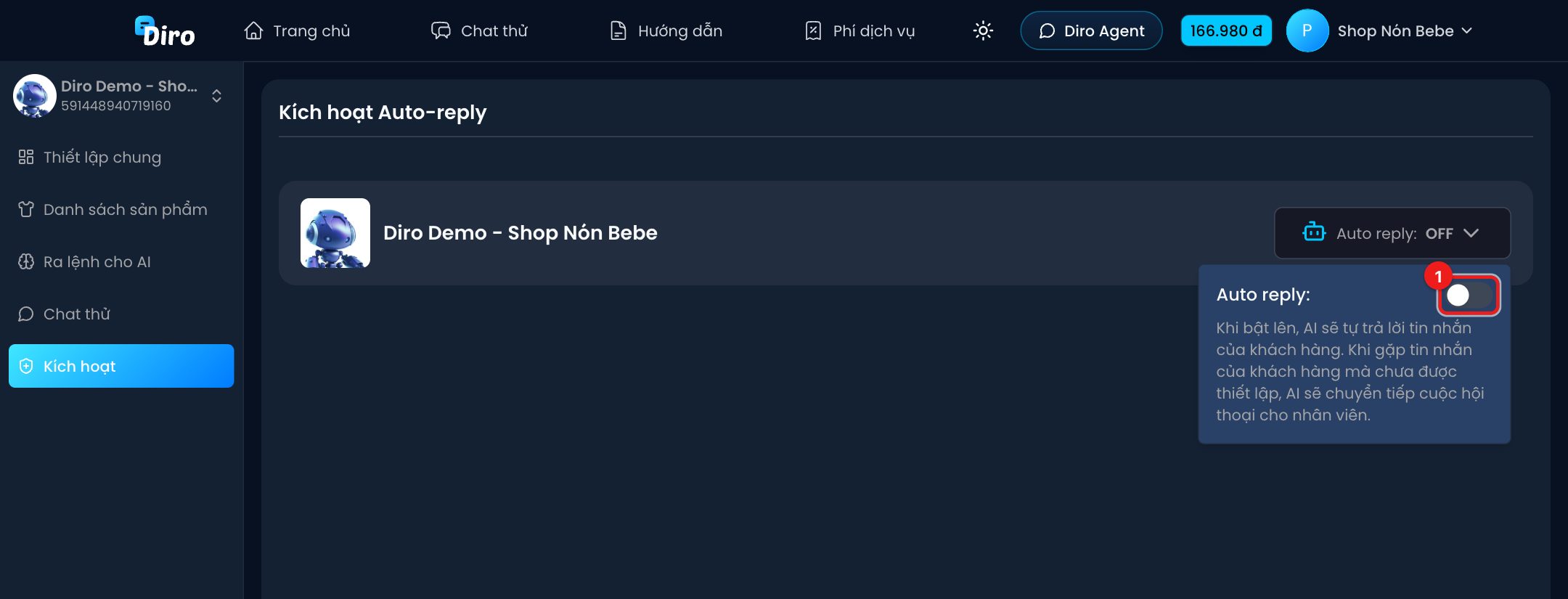Toggle the sun light-mode icon
The height and width of the screenshot is (599, 1568).
pyautogui.click(x=983, y=30)
